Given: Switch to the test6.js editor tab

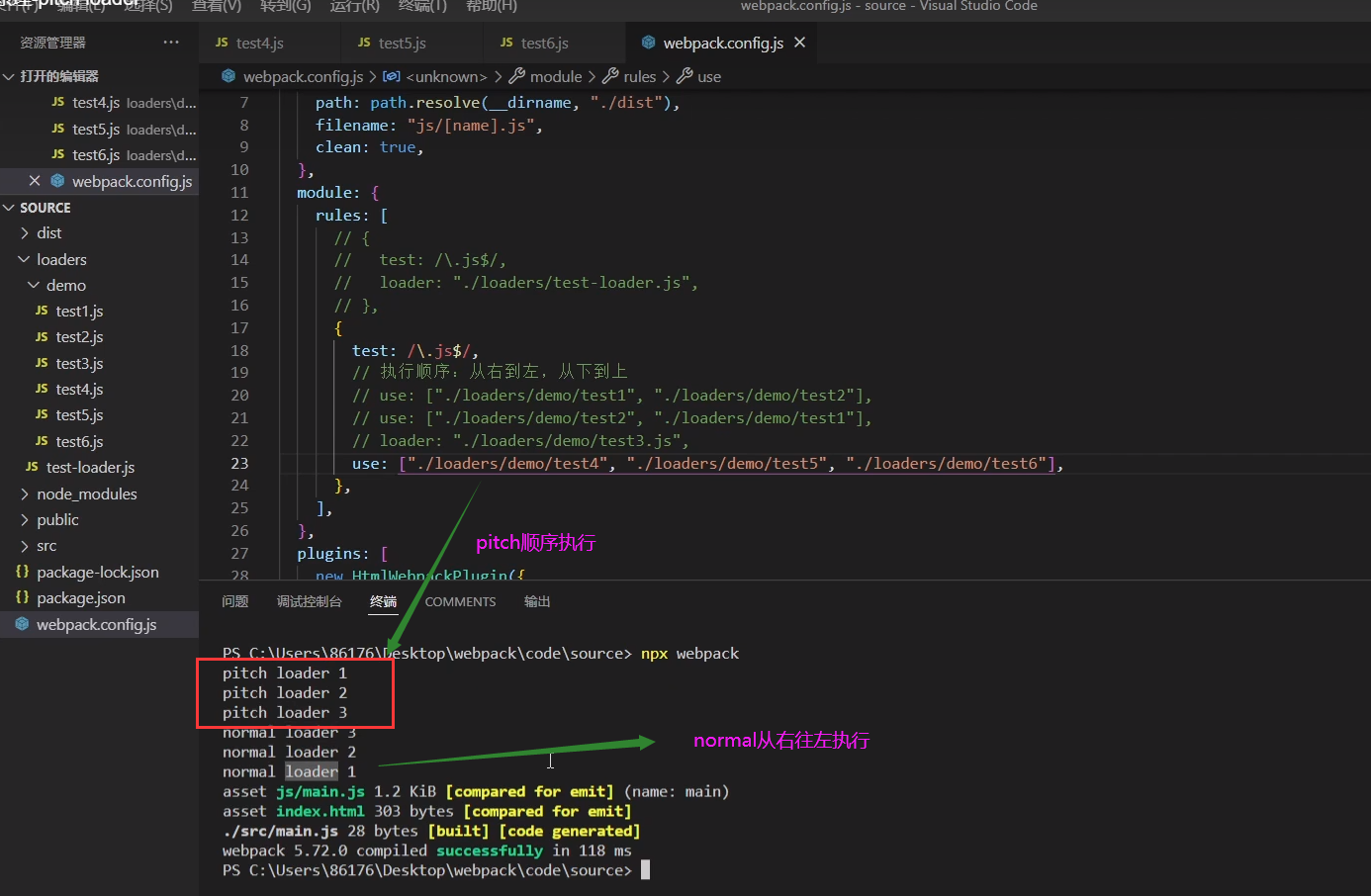Looking at the screenshot, I should pos(555,43).
